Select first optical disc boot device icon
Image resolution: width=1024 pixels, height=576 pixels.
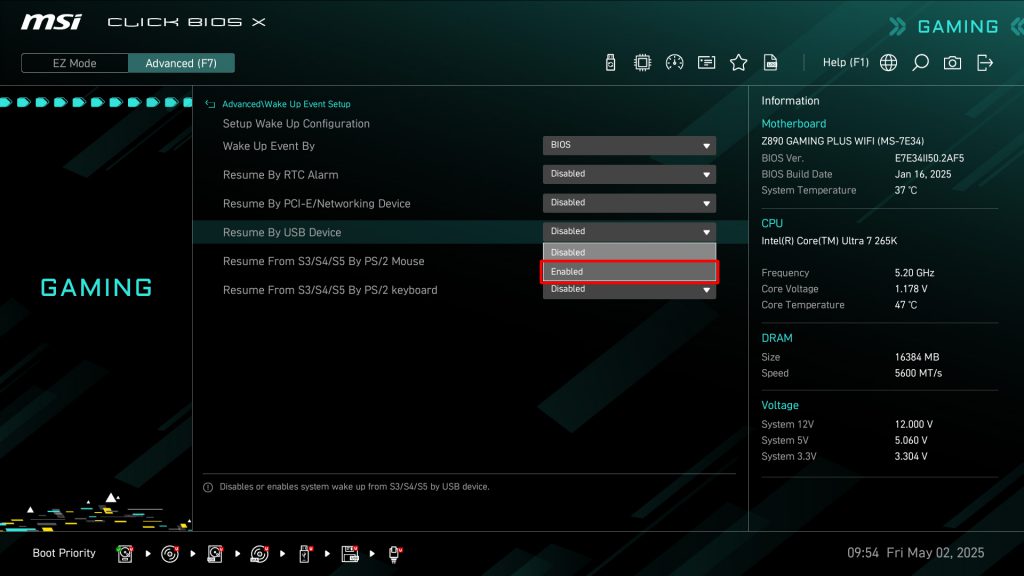click(x=170, y=554)
